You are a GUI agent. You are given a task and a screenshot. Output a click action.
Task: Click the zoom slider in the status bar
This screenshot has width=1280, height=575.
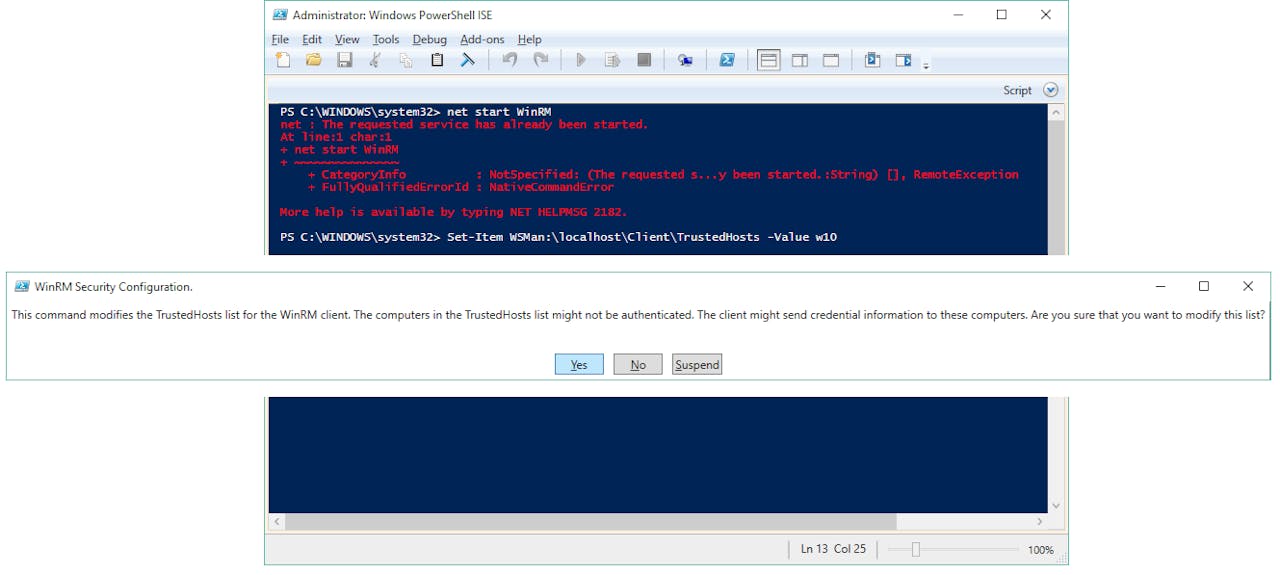[x=914, y=549]
